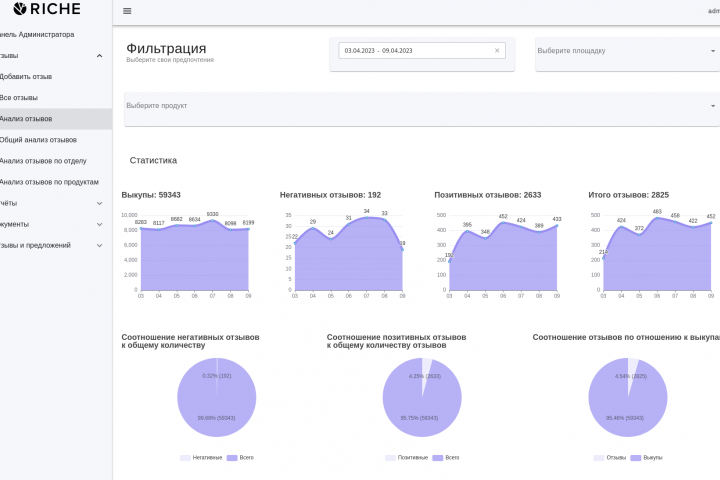This screenshot has width=720, height=480.
Task: Clear the date range with the X icon
Action: click(497, 50)
